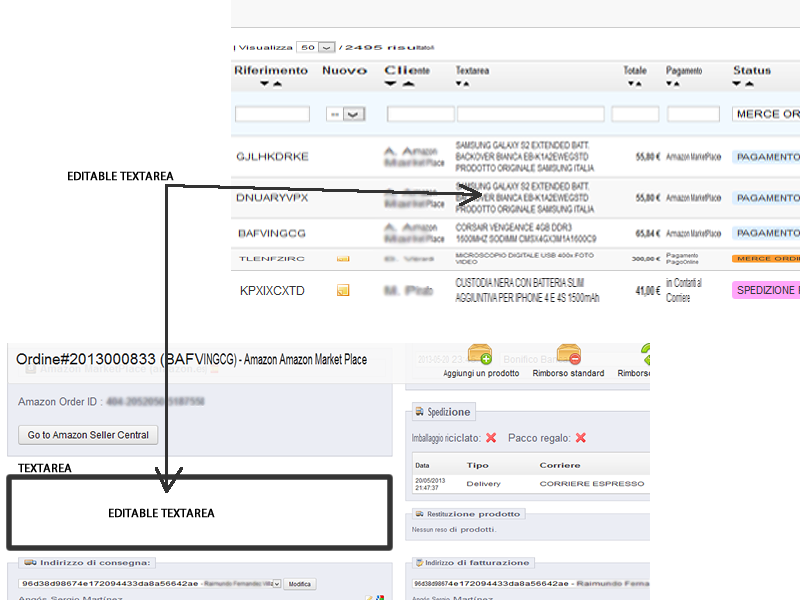
Task: Click the SPEDIZIONE pink status badge
Action: (x=766, y=290)
